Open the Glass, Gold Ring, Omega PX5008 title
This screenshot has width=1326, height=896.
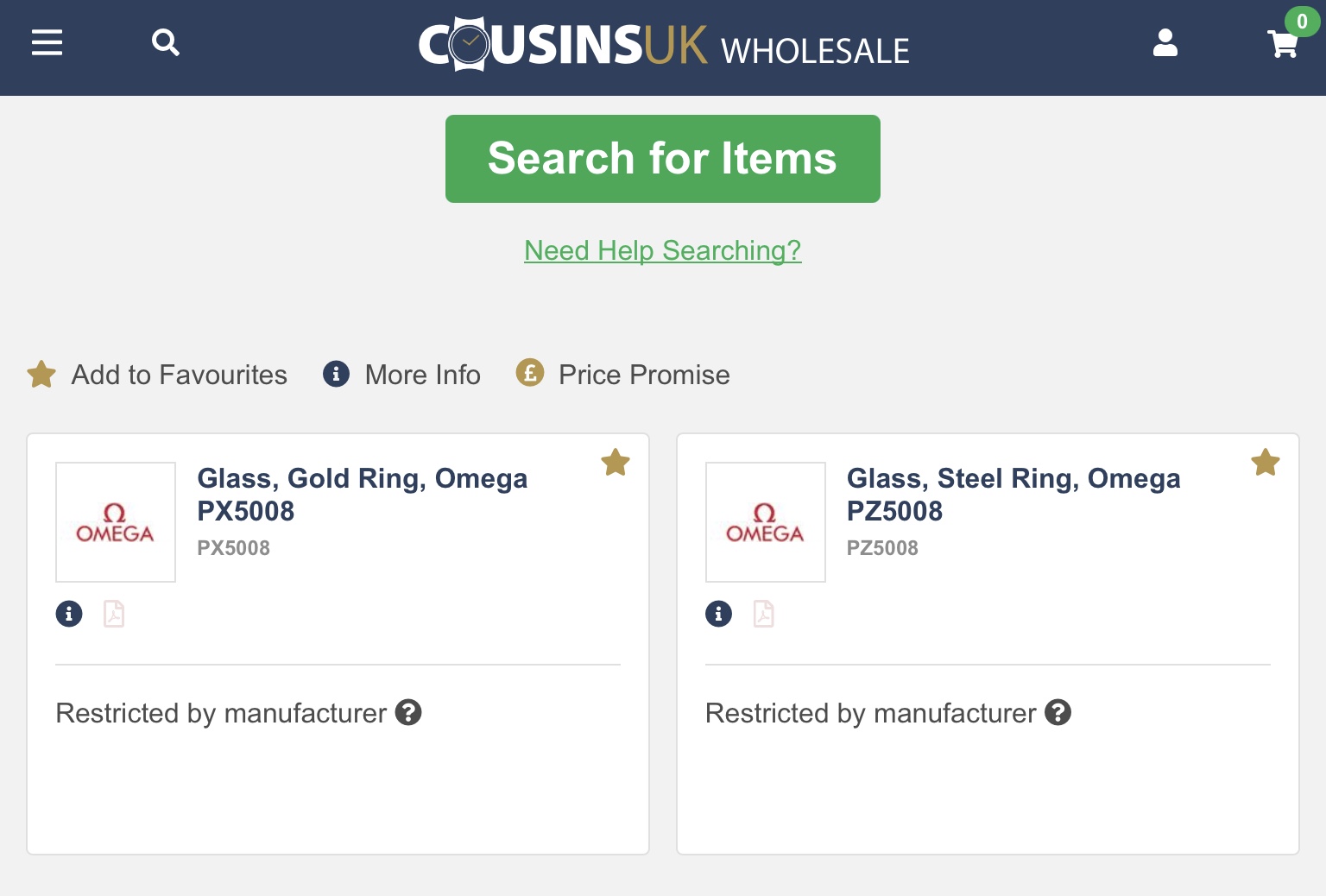[x=362, y=495]
